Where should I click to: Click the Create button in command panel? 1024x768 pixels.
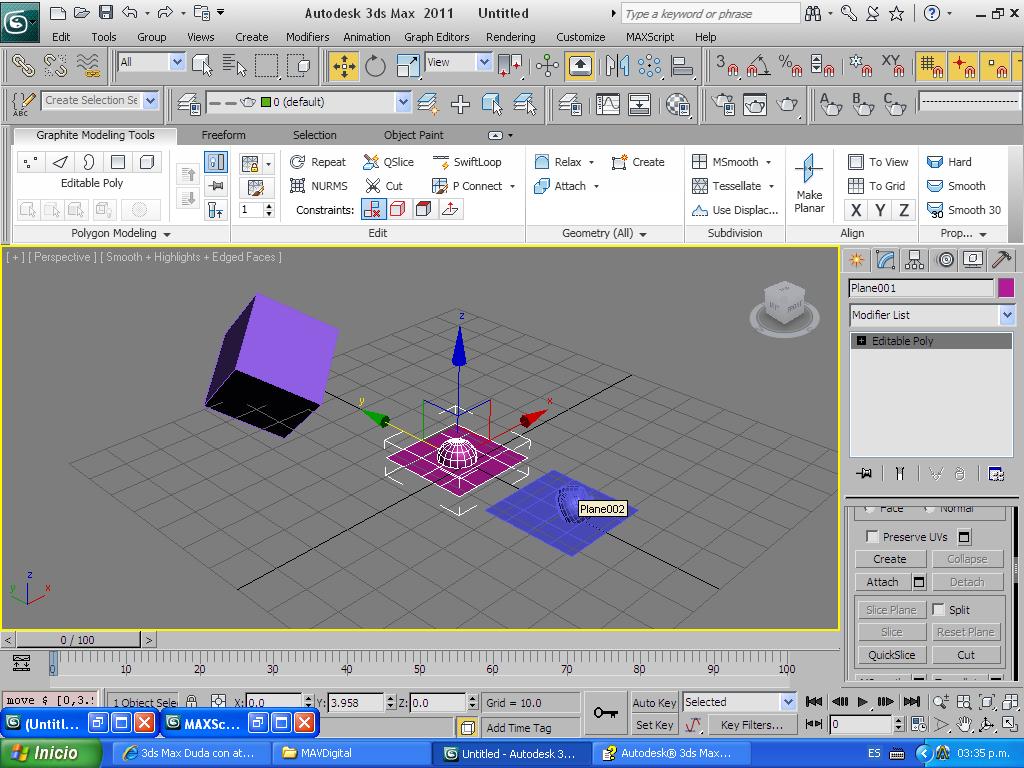pos(890,559)
